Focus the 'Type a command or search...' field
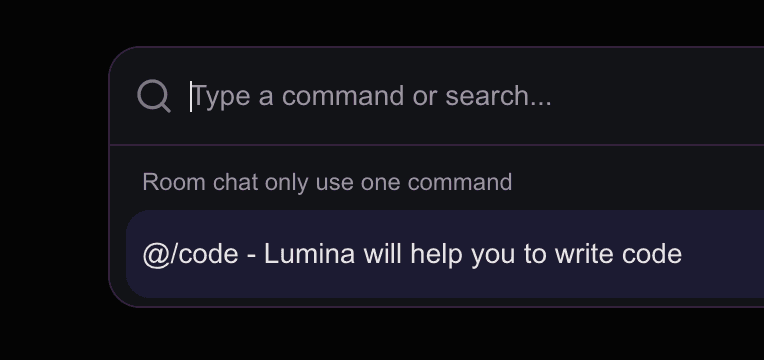This screenshot has width=764, height=360. tap(477, 96)
